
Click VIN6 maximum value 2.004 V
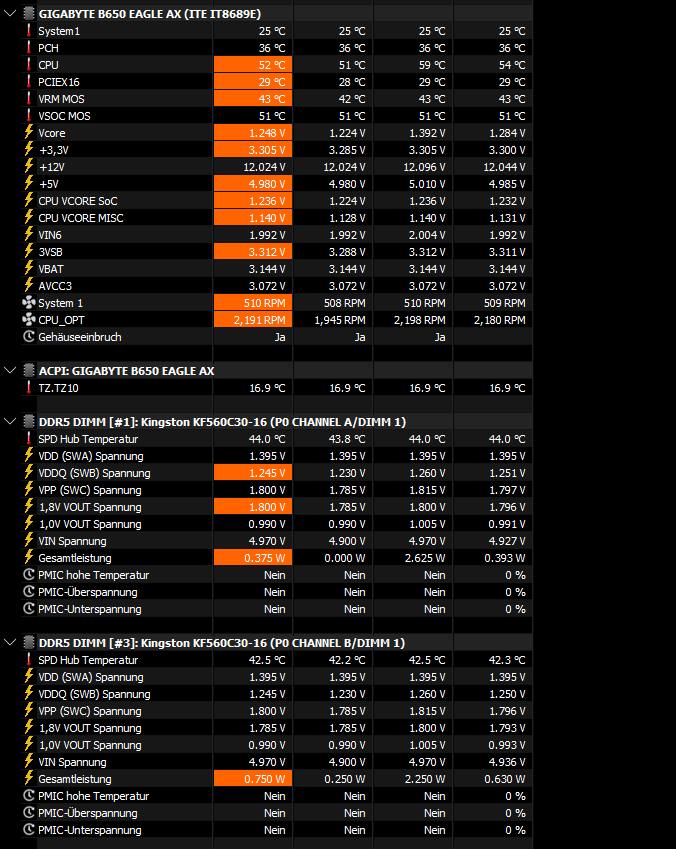[427, 235]
